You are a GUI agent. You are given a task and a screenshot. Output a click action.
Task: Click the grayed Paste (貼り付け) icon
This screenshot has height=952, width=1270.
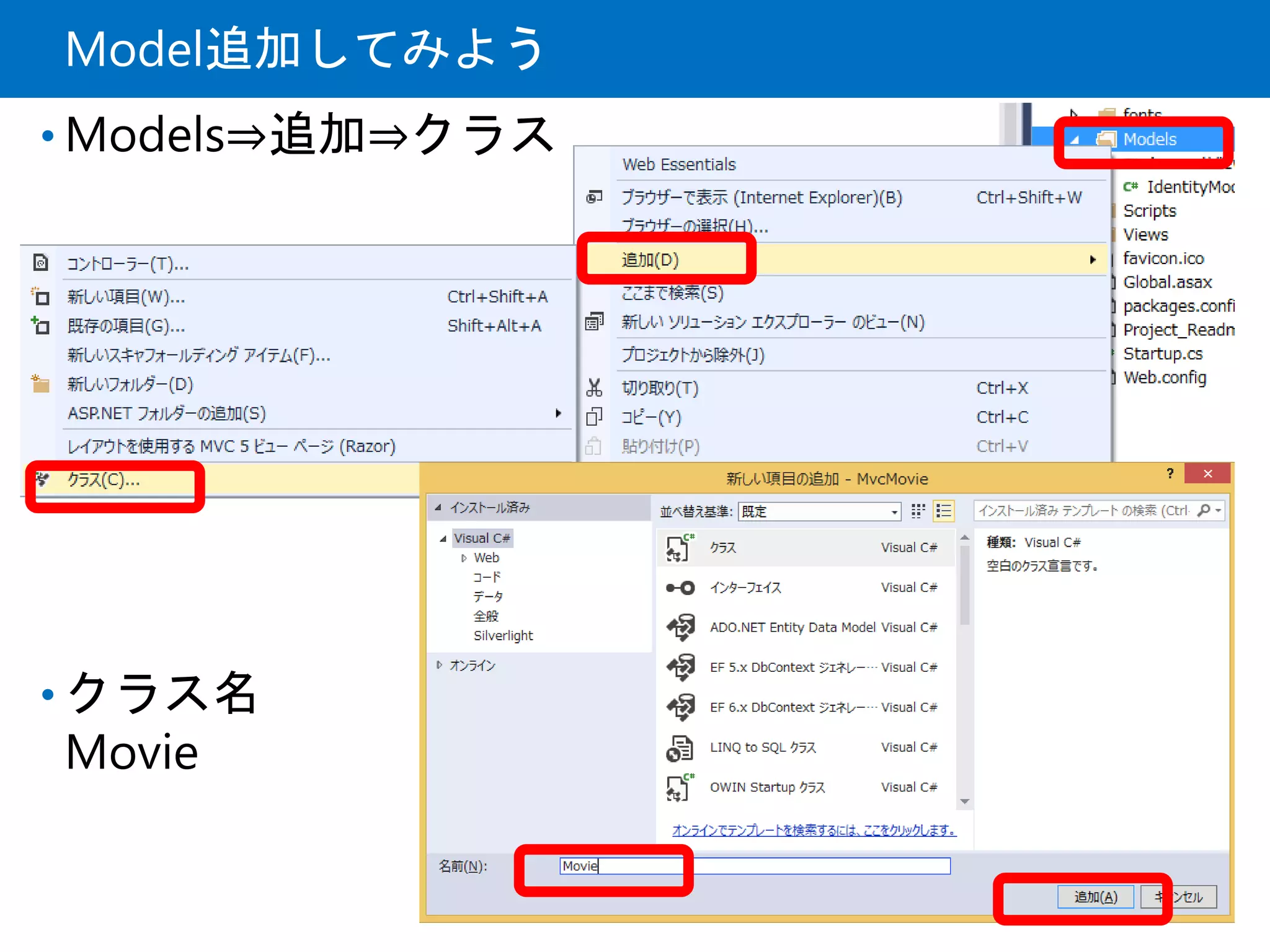593,446
